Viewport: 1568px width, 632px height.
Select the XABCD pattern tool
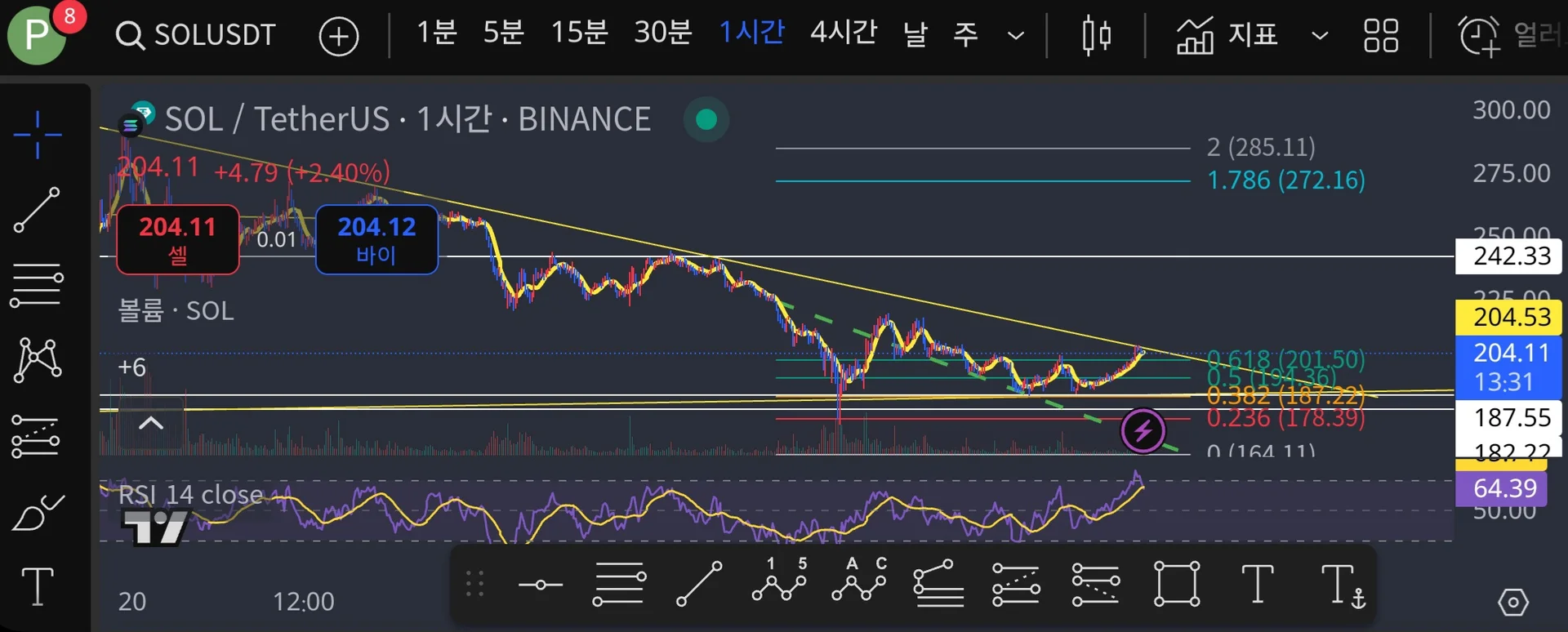pos(38,359)
